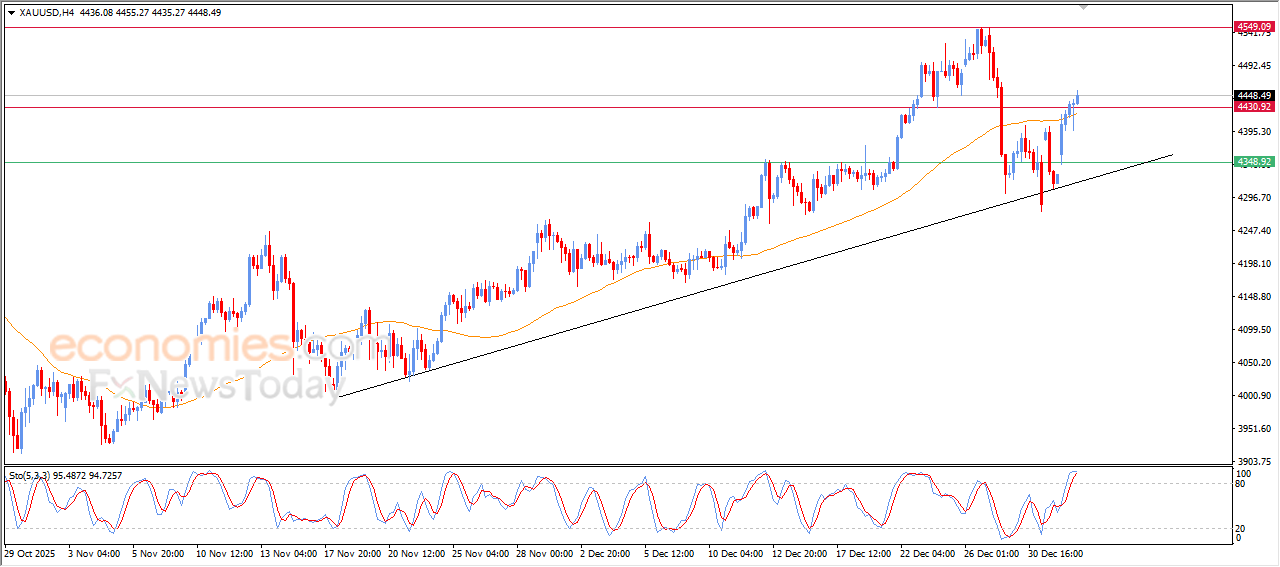Click the 3 Nov 04:00 time label

[92, 553]
